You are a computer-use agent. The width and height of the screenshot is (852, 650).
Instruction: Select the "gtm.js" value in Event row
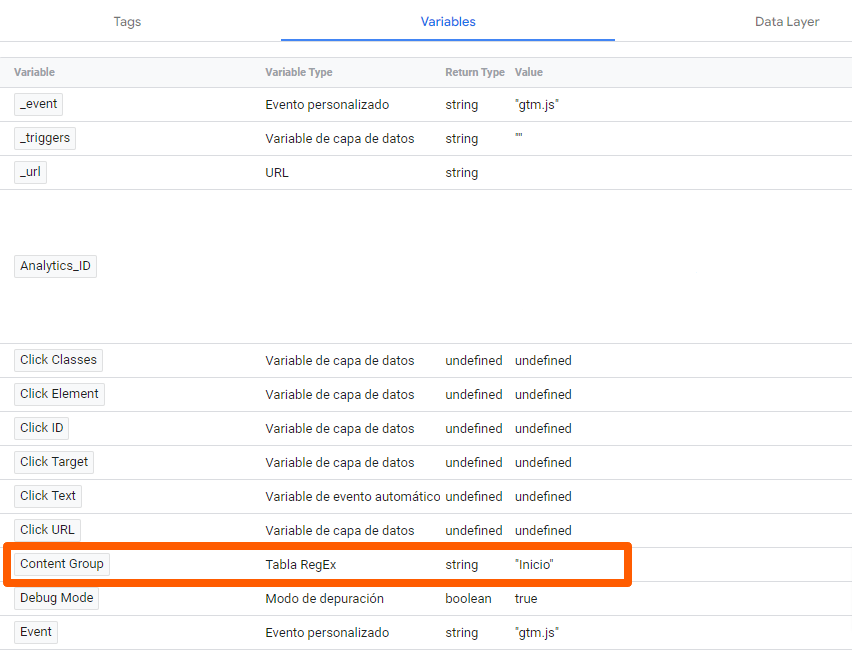pos(537,633)
